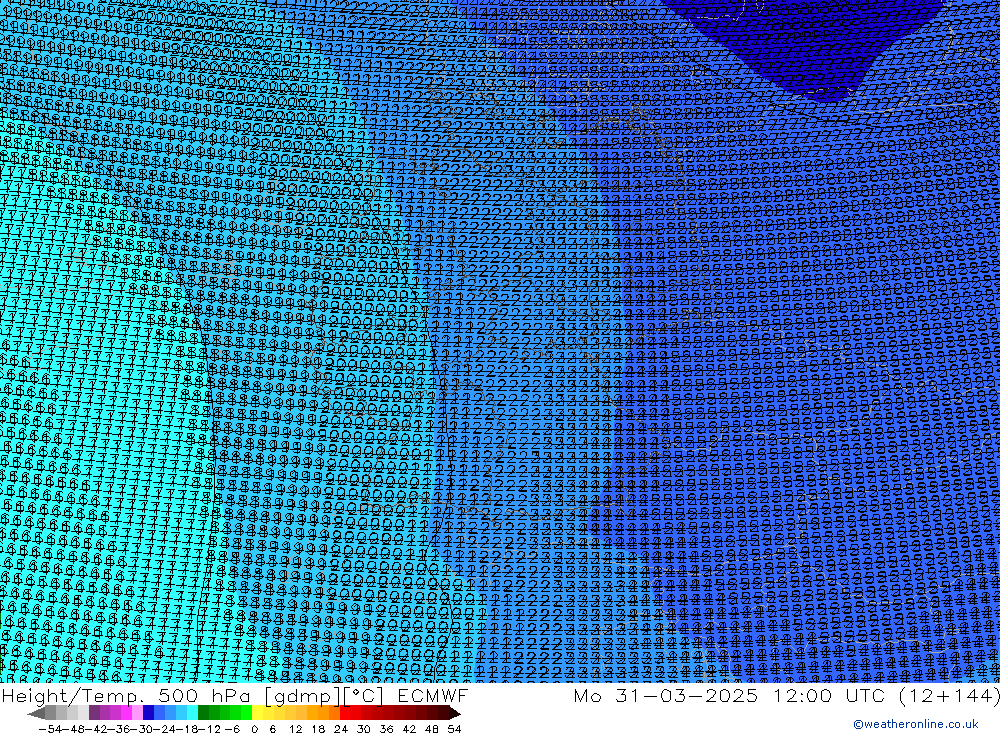
Task: Click the gray left arrow legend tip
Action: pyautogui.click(x=36, y=713)
